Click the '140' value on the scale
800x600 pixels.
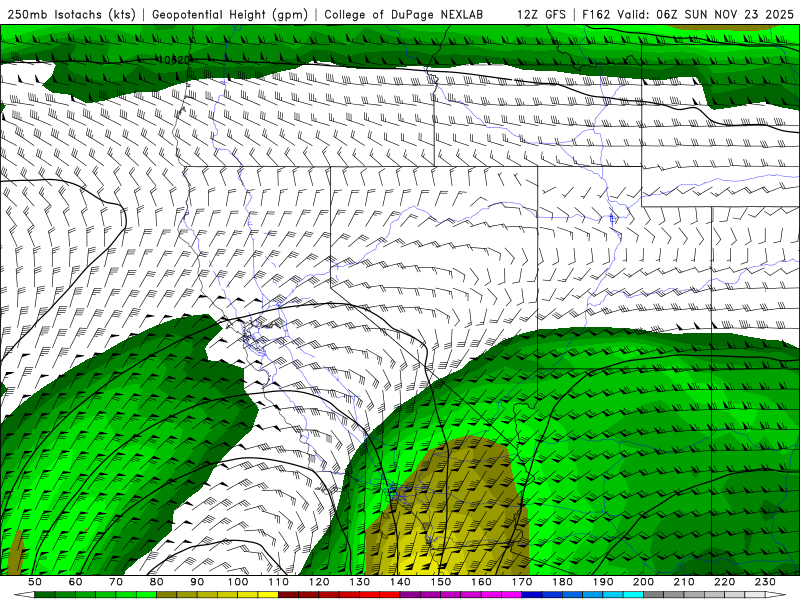400,582
